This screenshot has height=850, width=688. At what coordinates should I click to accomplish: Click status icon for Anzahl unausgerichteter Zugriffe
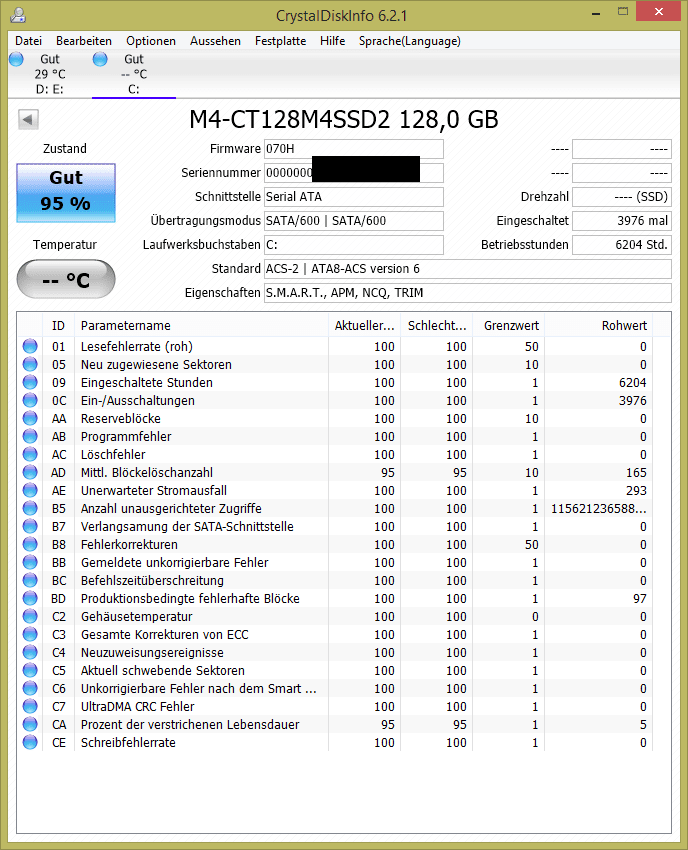[x=30, y=508]
